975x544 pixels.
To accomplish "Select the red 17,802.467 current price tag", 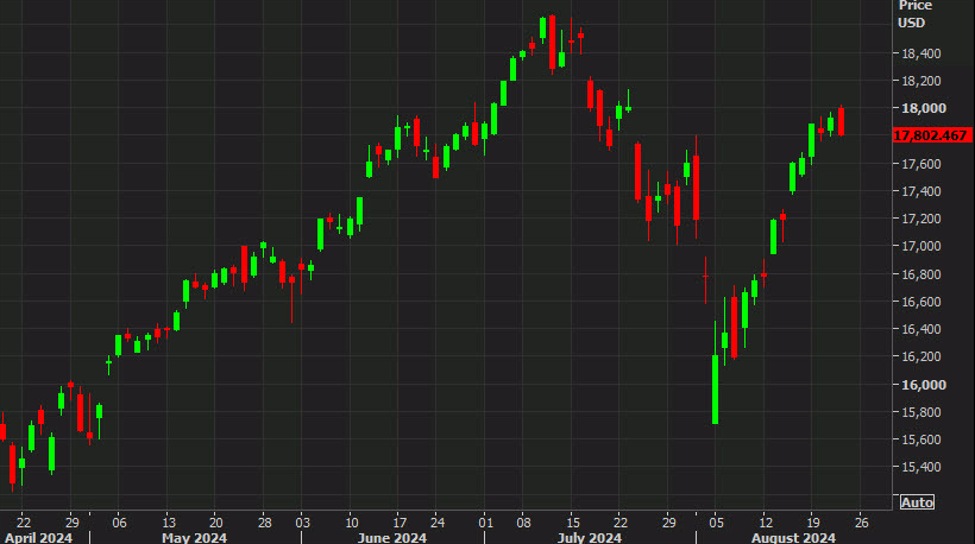I will (931, 136).
